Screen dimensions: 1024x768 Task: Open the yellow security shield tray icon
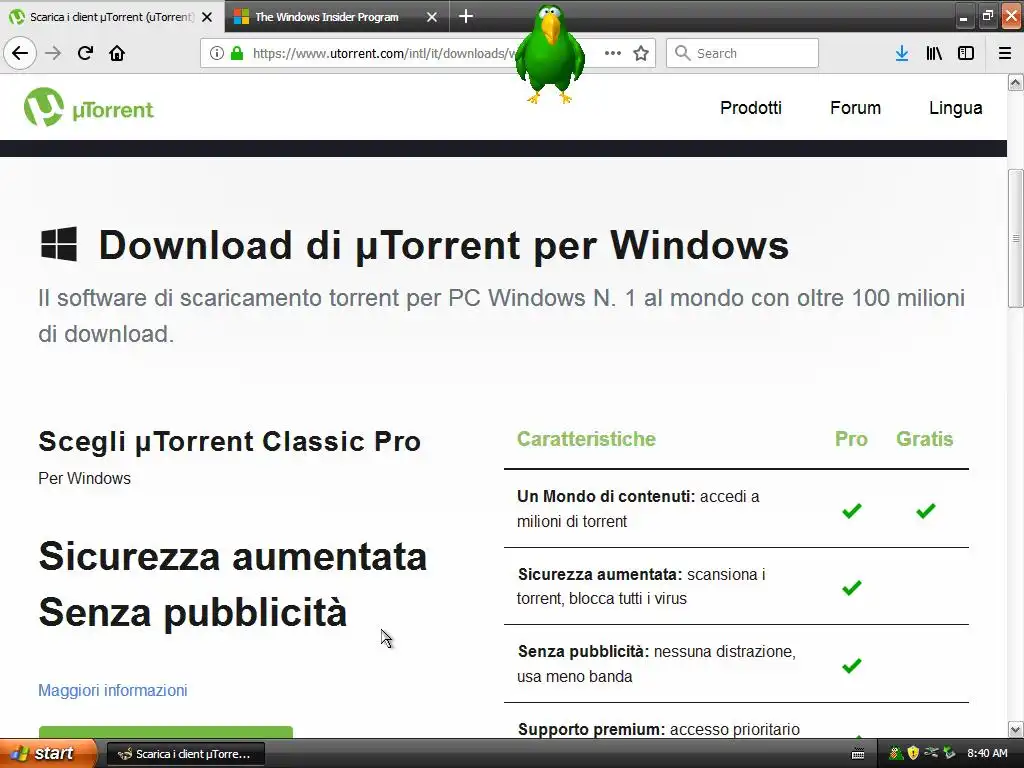(x=913, y=754)
